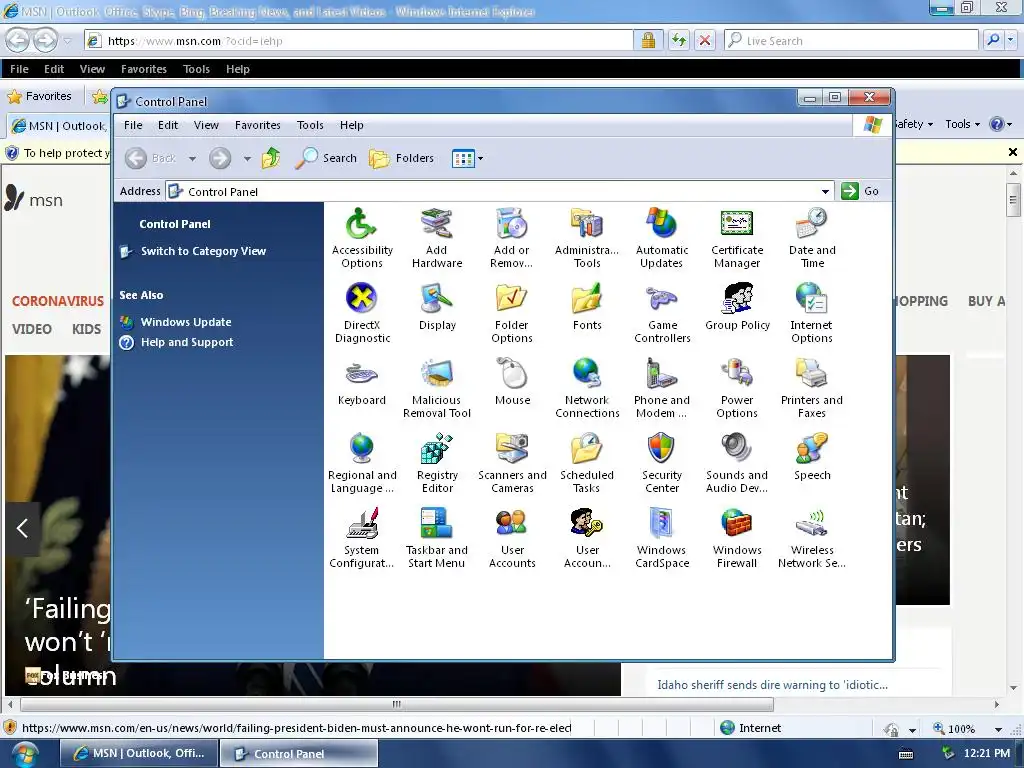The width and height of the screenshot is (1024, 768).
Task: Open Accessibility Options applet
Action: (361, 238)
